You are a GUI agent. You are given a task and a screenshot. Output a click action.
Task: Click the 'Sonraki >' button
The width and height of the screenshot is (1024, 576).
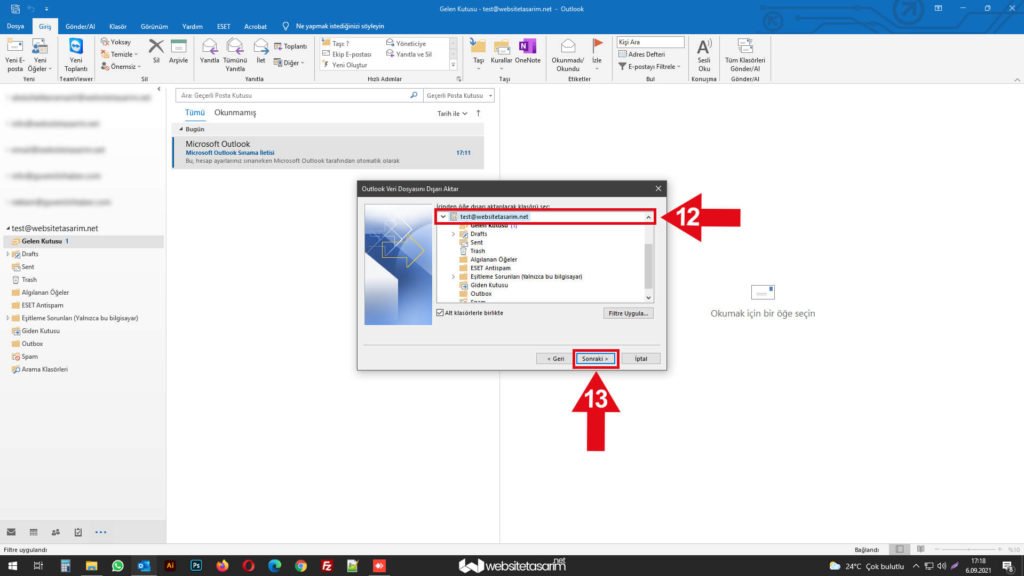[x=596, y=358]
